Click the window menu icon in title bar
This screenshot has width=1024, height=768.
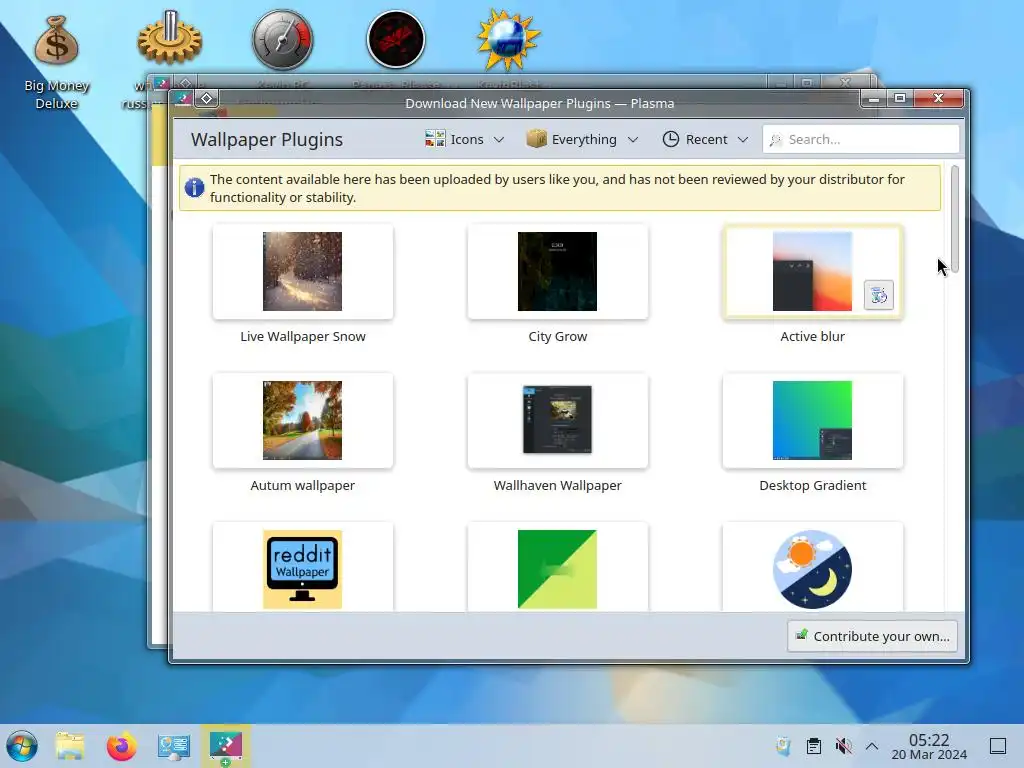click(184, 99)
